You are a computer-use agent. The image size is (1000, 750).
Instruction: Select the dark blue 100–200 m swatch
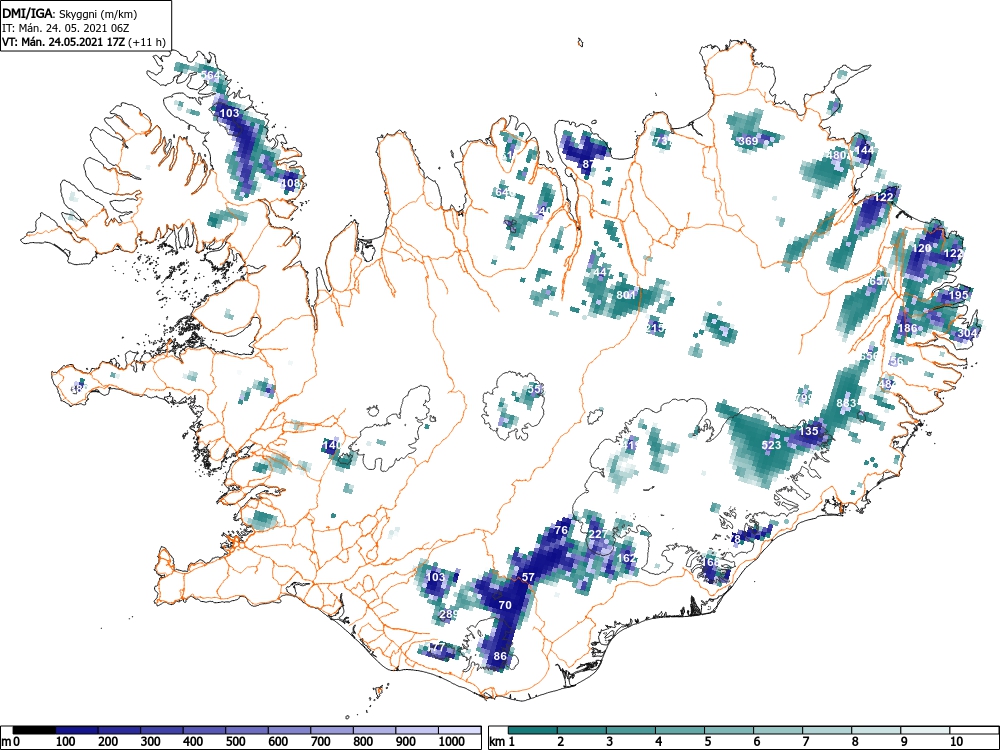(77, 730)
